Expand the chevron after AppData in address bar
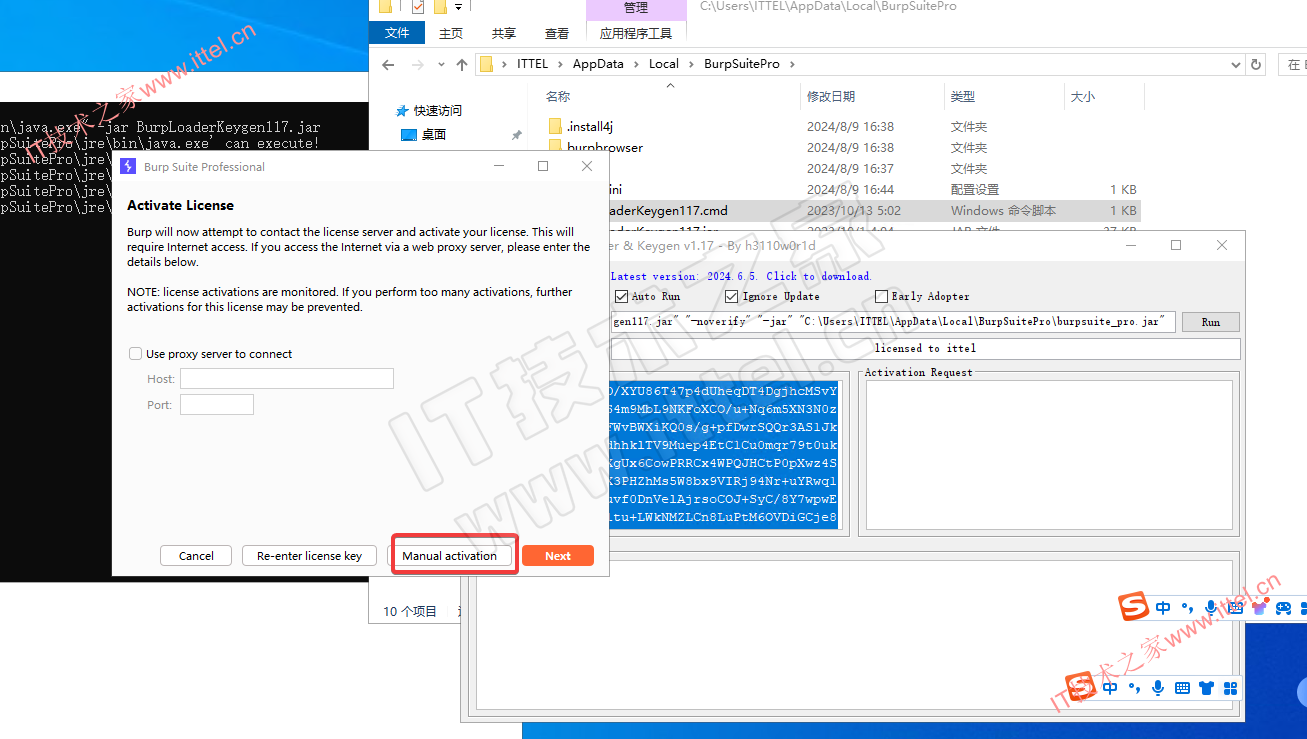The width and height of the screenshot is (1307, 739). click(636, 64)
